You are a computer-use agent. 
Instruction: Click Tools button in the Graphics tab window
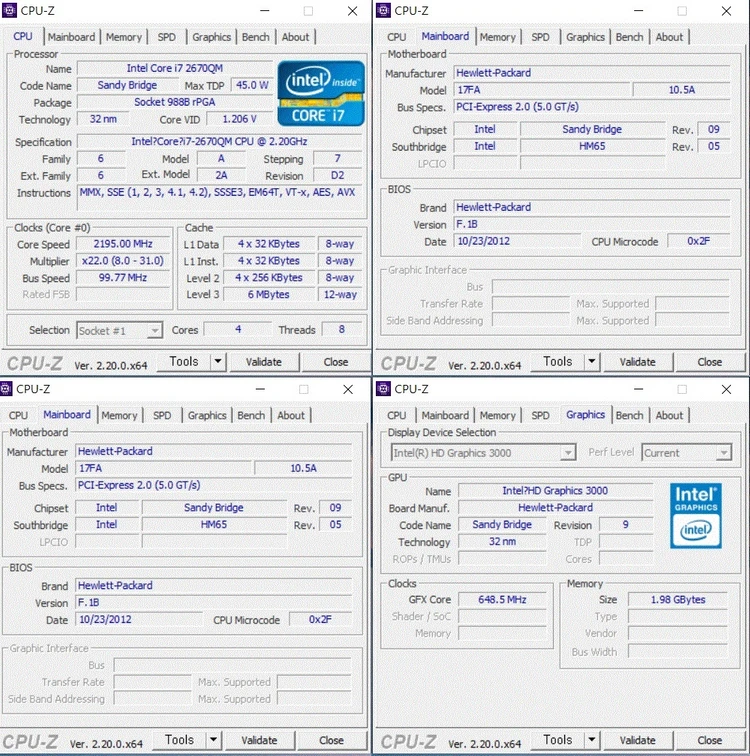(x=558, y=740)
